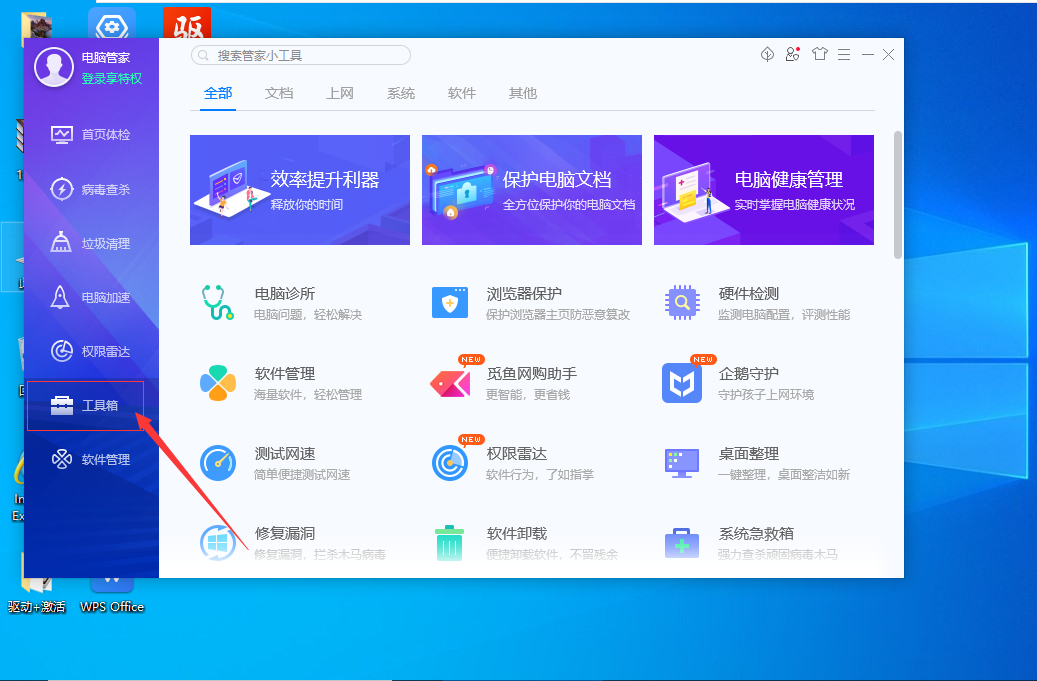Image resolution: width=1037 pixels, height=681 pixels.
Task: Open the 保护电脑文档 banner
Action: 532,190
